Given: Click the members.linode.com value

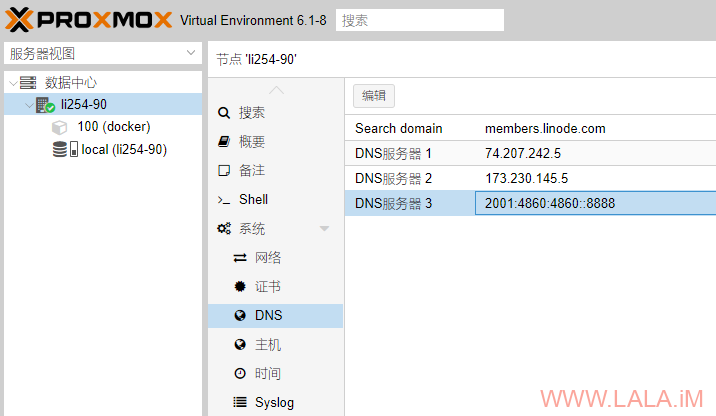Looking at the screenshot, I should tap(545, 129).
